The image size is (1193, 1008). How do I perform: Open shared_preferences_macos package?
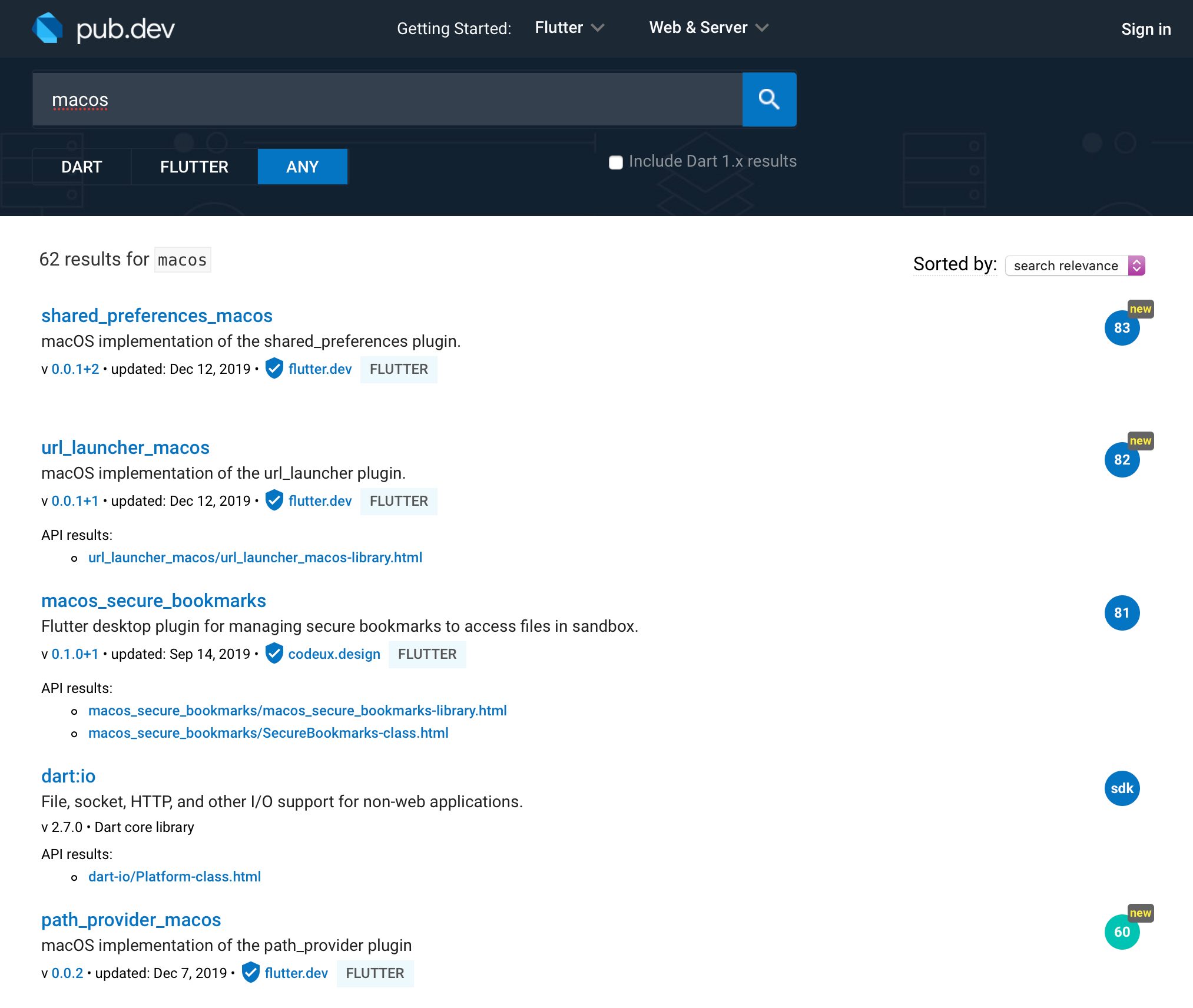[x=157, y=316]
